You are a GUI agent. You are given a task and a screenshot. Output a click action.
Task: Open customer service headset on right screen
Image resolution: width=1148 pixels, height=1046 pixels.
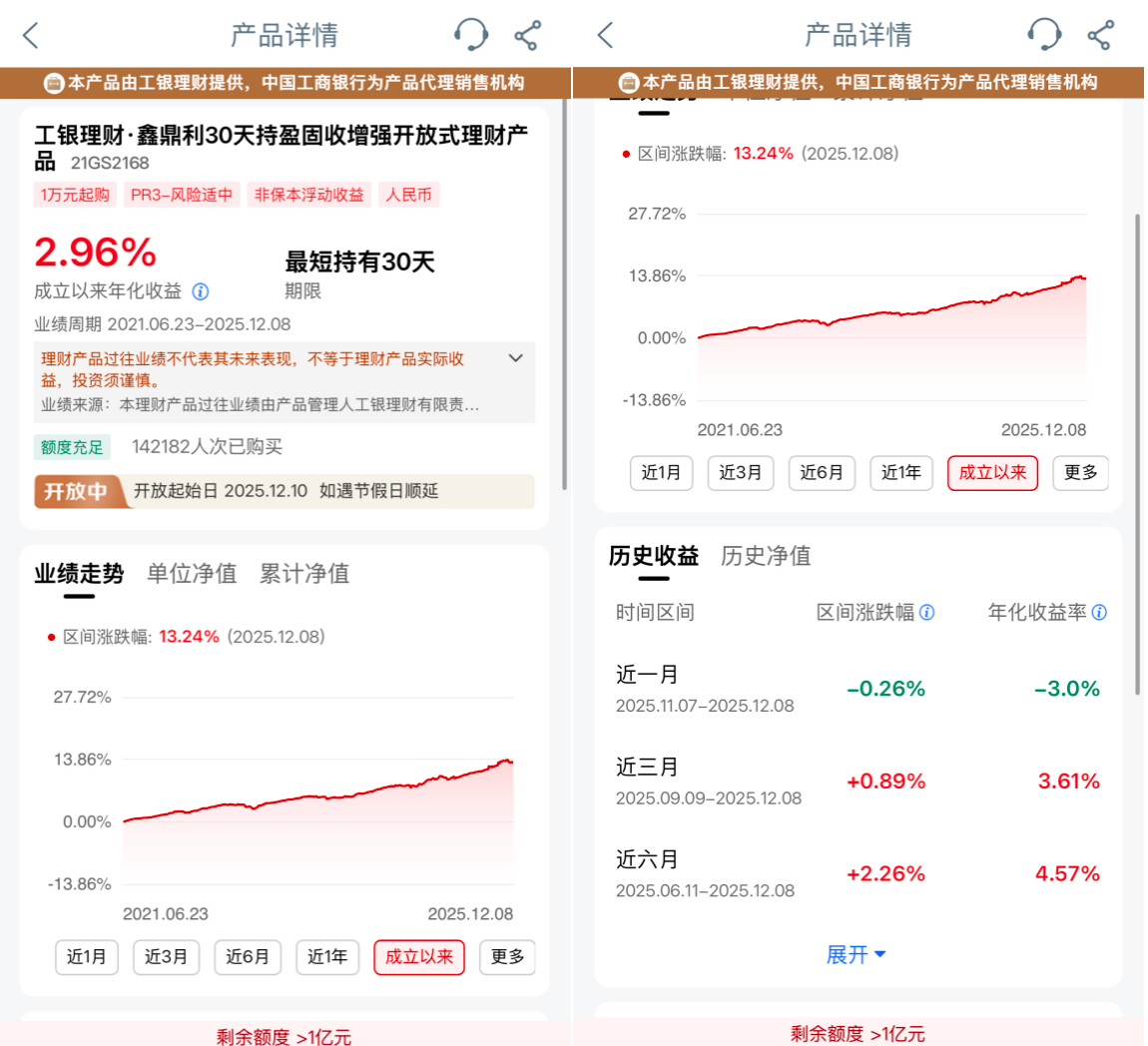coord(1044,35)
